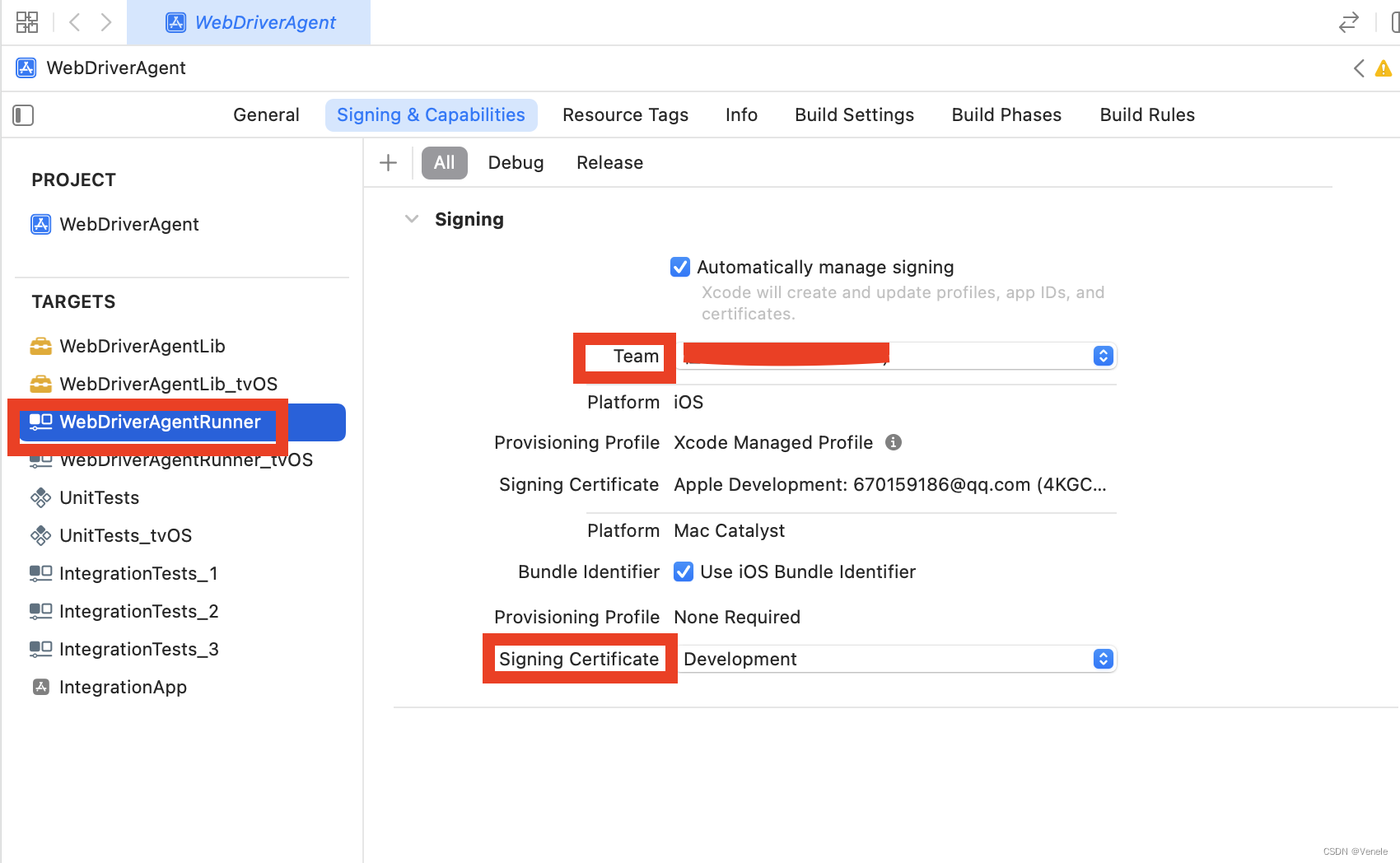Open the Team dropdown

coord(896,356)
